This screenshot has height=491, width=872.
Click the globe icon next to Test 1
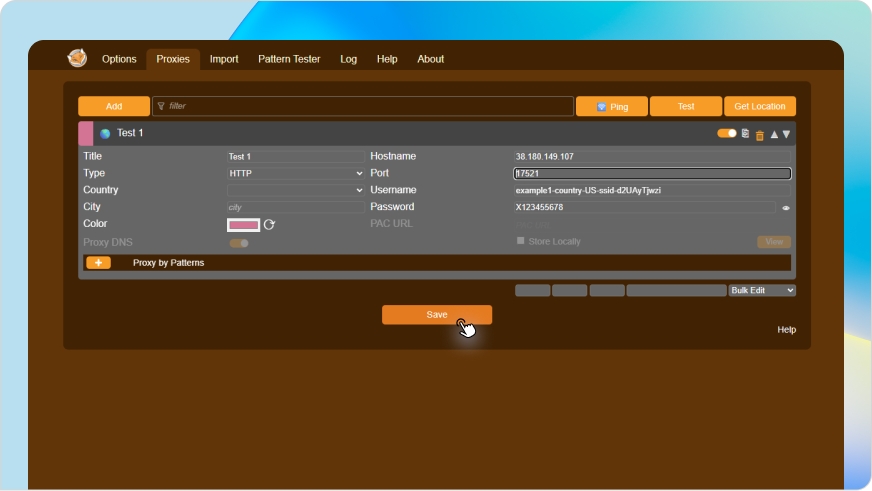105,133
